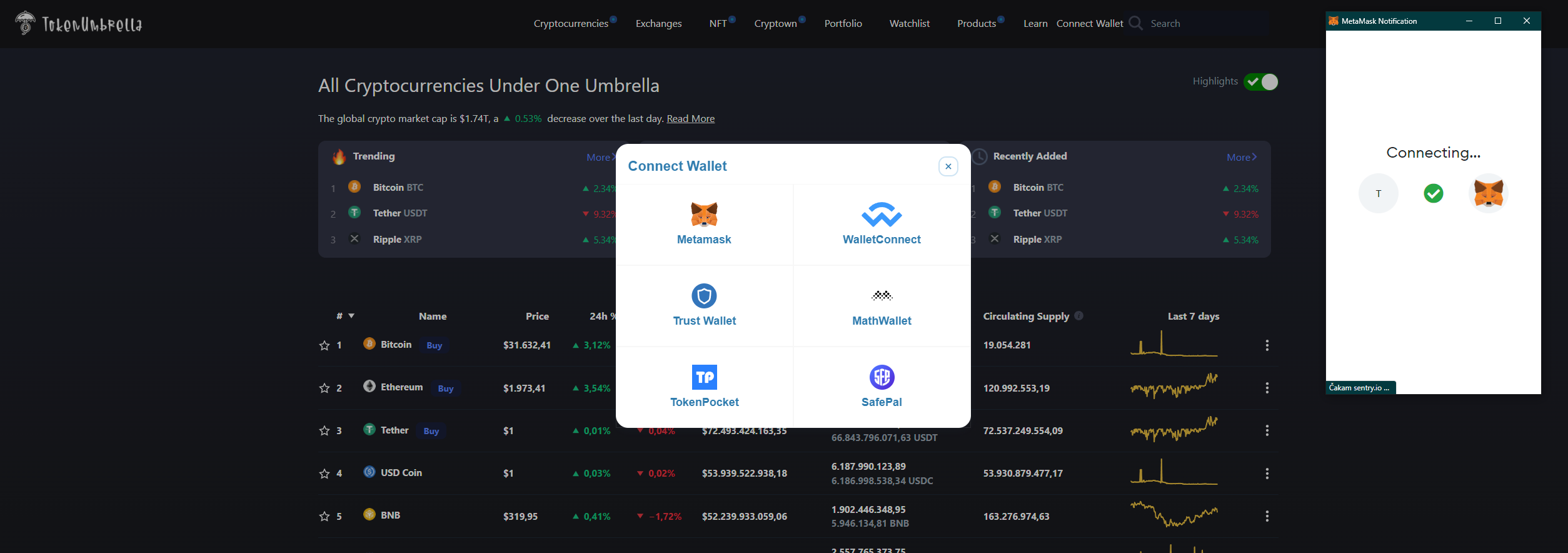Open the options menu for the Ethereum row
The height and width of the screenshot is (553, 1568).
click(1267, 388)
